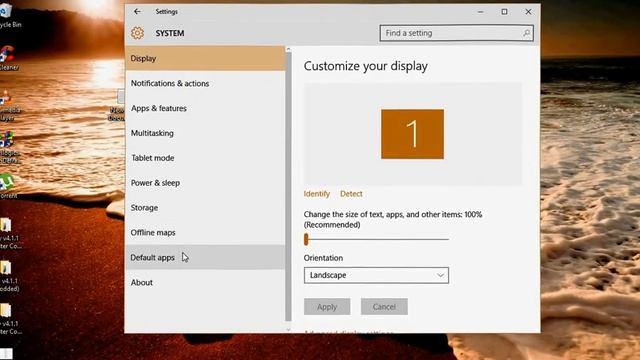Click the search magnifier icon
The width and height of the screenshot is (640, 360).
pyautogui.click(x=527, y=33)
